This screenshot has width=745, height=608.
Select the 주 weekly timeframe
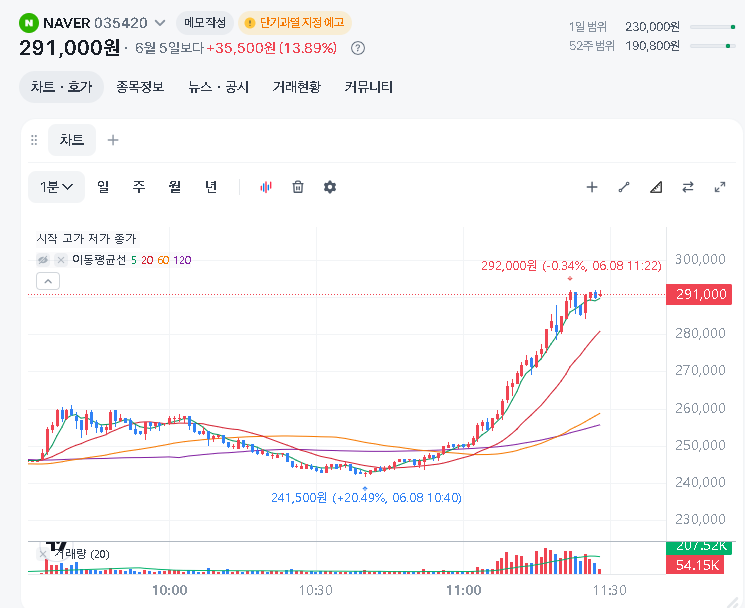139,187
